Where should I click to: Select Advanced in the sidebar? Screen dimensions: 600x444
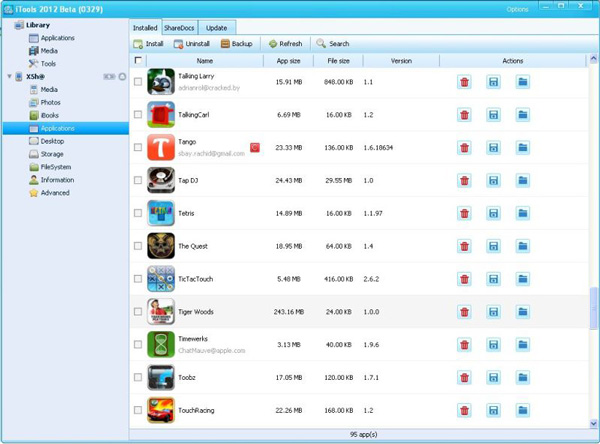pyautogui.click(x=49, y=193)
